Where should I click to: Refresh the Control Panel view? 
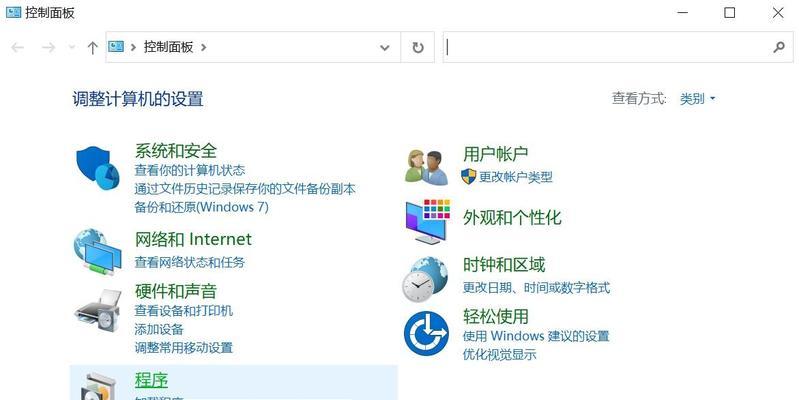(418, 47)
